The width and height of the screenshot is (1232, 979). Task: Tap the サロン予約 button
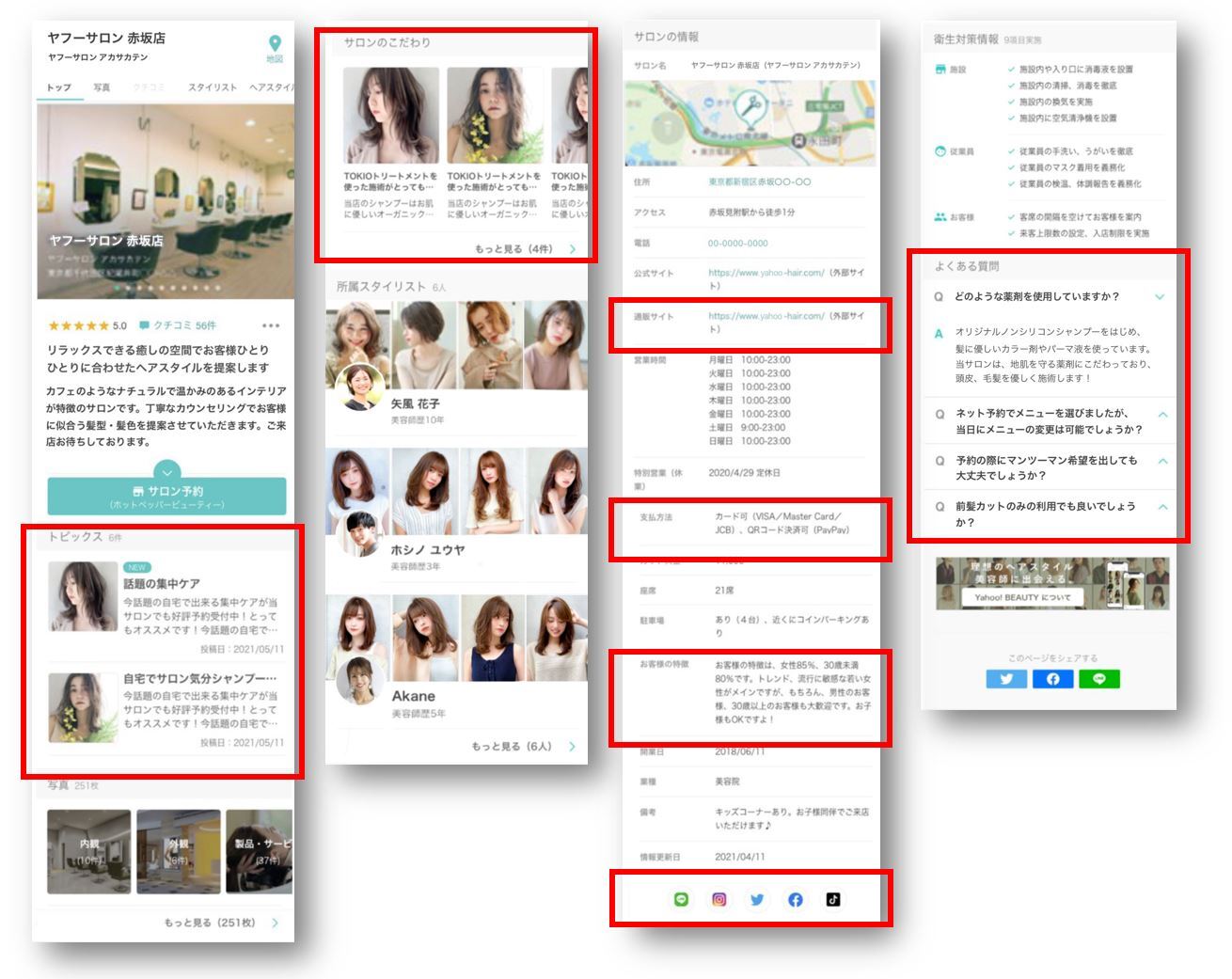pos(166,496)
